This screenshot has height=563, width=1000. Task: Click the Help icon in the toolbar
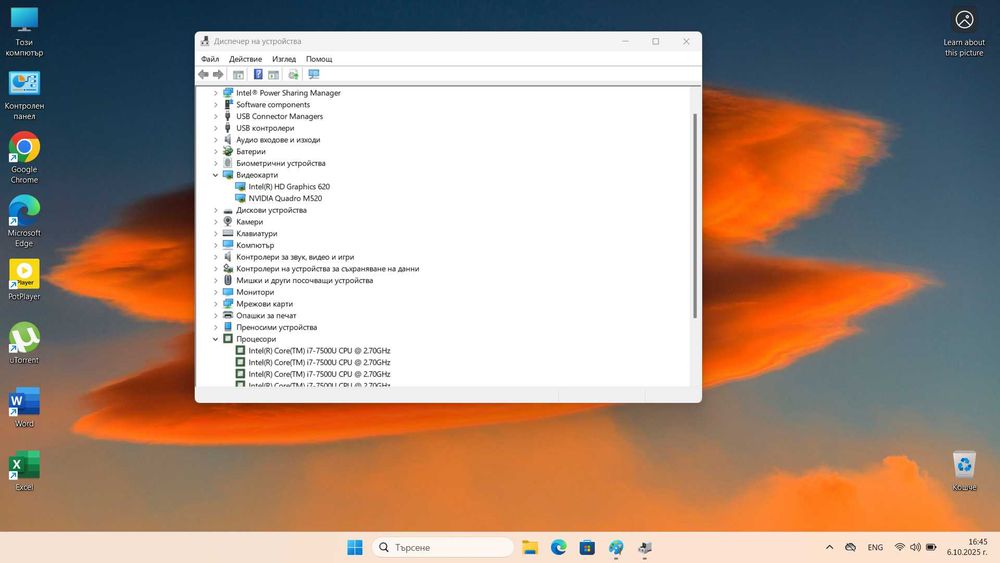(x=258, y=74)
